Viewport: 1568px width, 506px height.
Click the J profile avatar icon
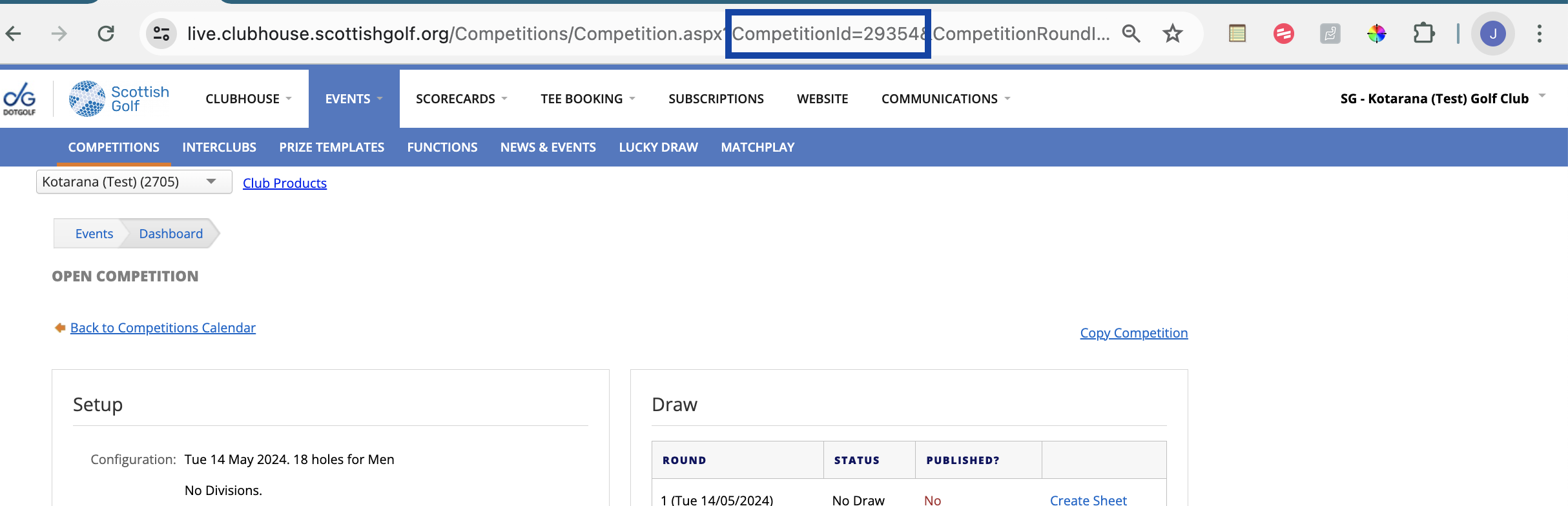coord(1493,34)
